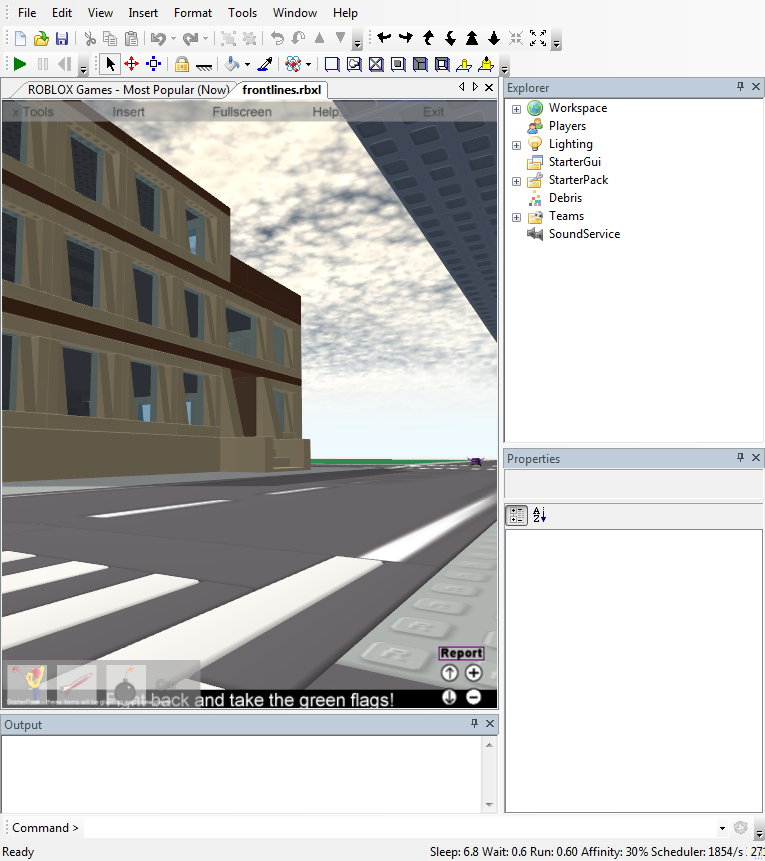Toggle pin on Properties panel
The height and width of the screenshot is (861, 765).
[741, 458]
